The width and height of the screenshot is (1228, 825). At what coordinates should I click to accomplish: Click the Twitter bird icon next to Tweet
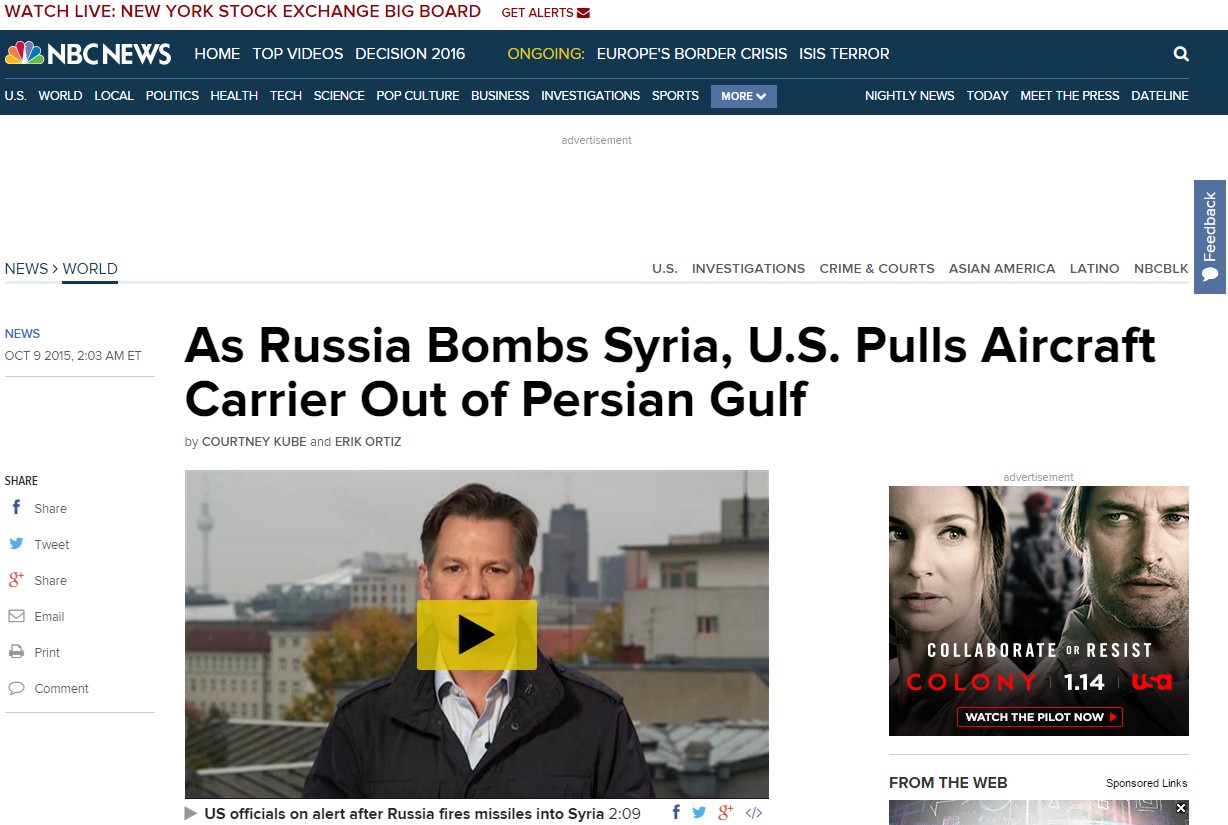click(16, 544)
